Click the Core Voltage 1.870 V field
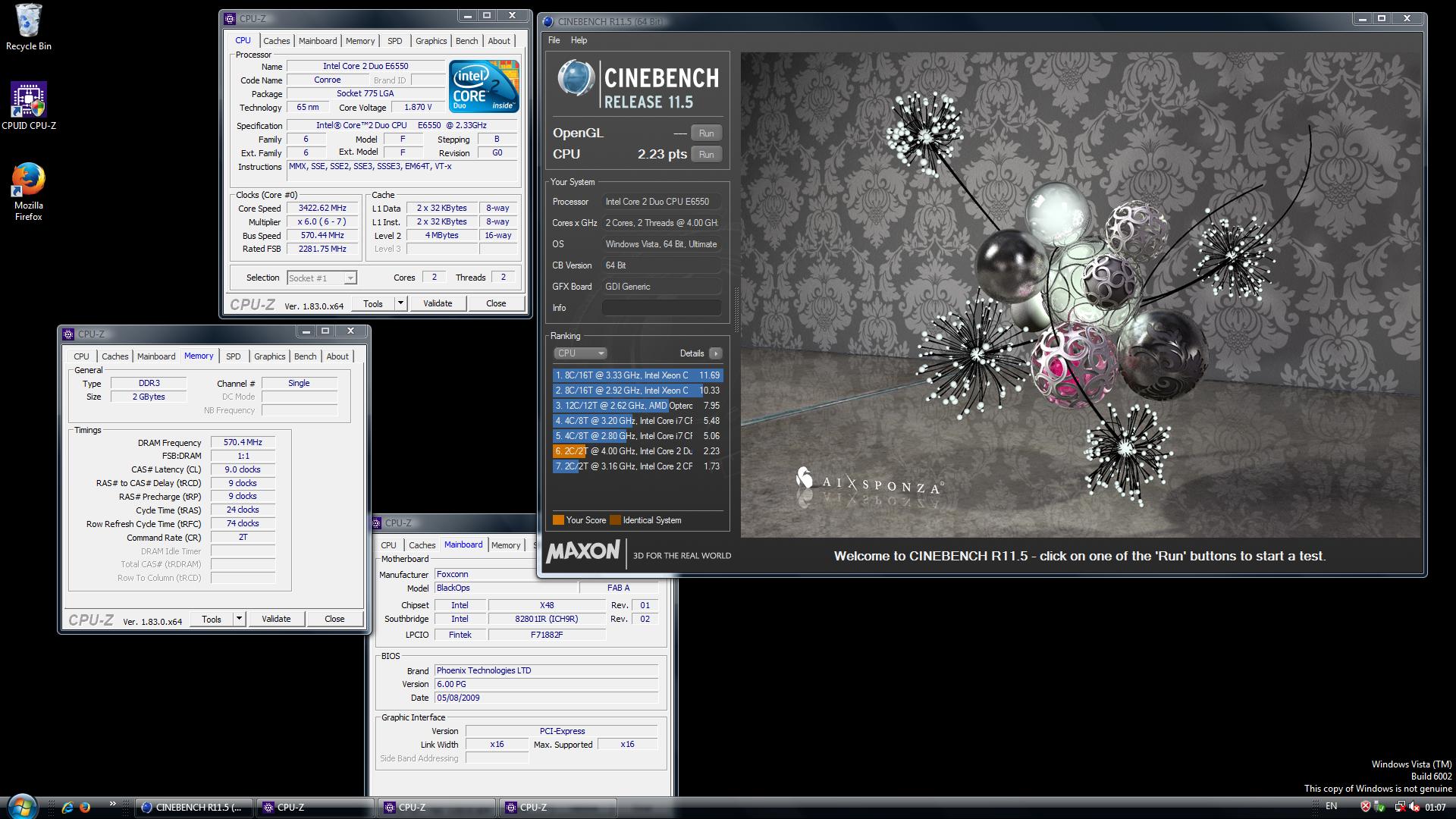The width and height of the screenshot is (1456, 819). (418, 107)
